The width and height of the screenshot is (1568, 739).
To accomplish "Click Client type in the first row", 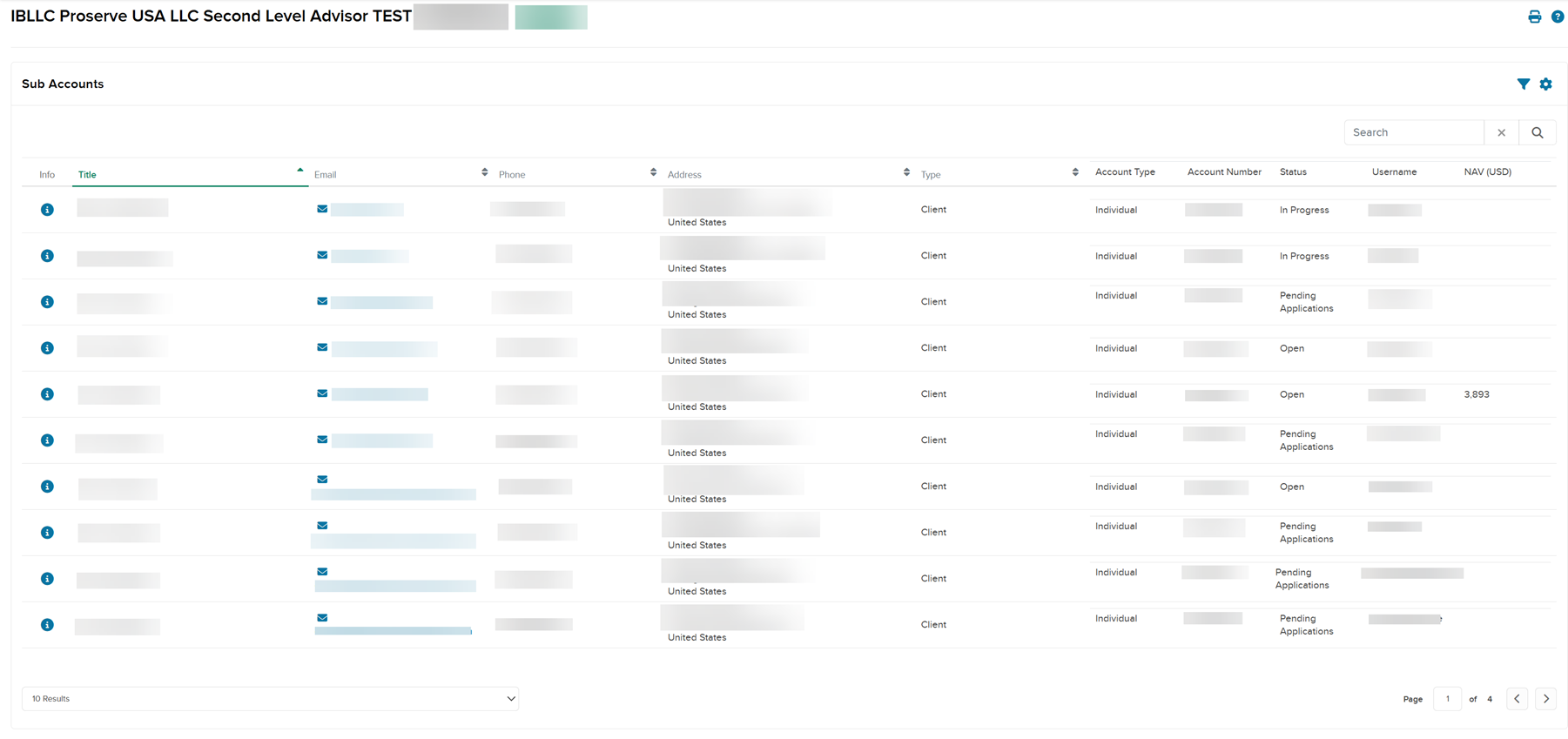I will coord(933,210).
